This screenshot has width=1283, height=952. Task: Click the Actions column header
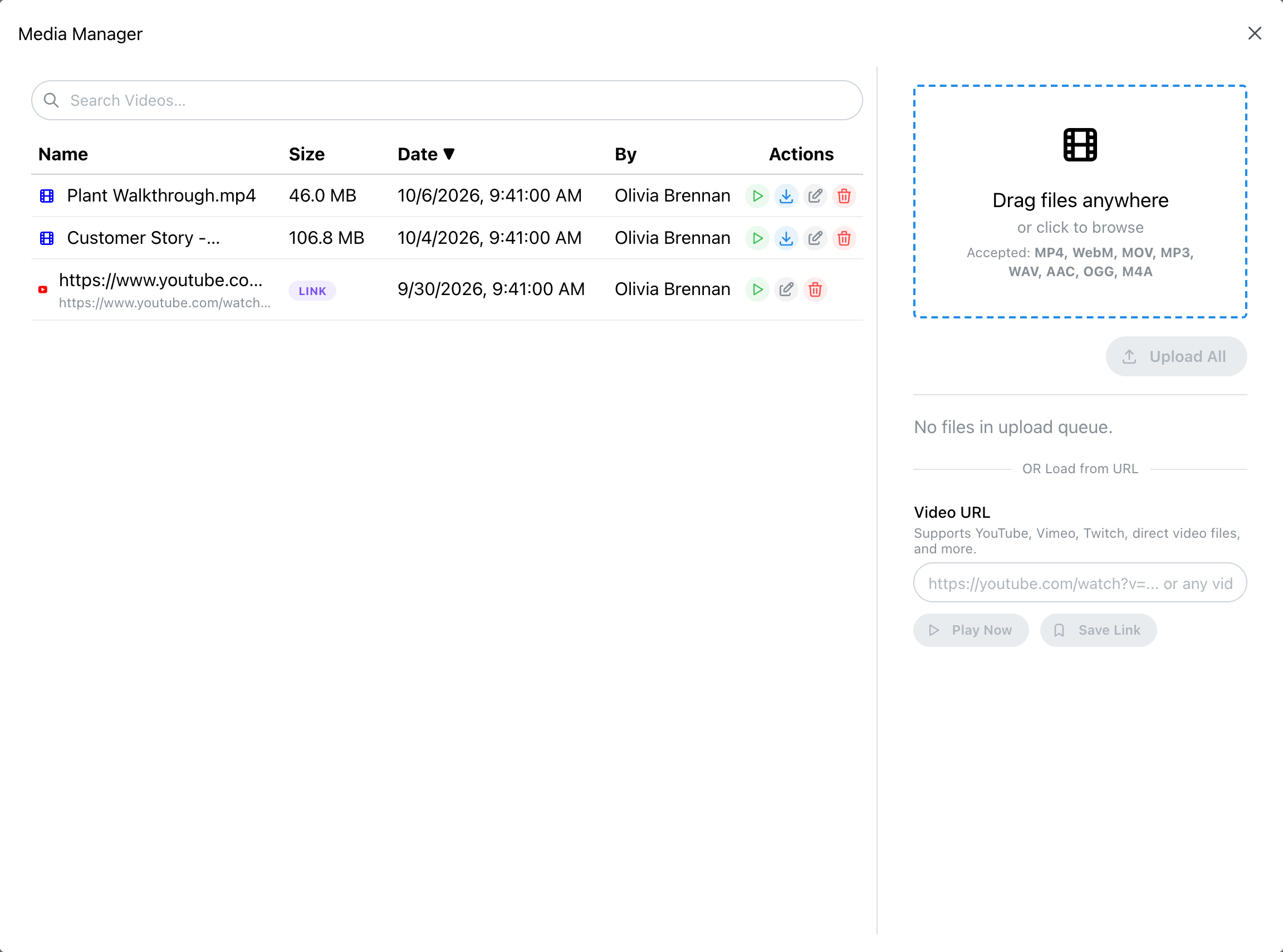point(801,154)
